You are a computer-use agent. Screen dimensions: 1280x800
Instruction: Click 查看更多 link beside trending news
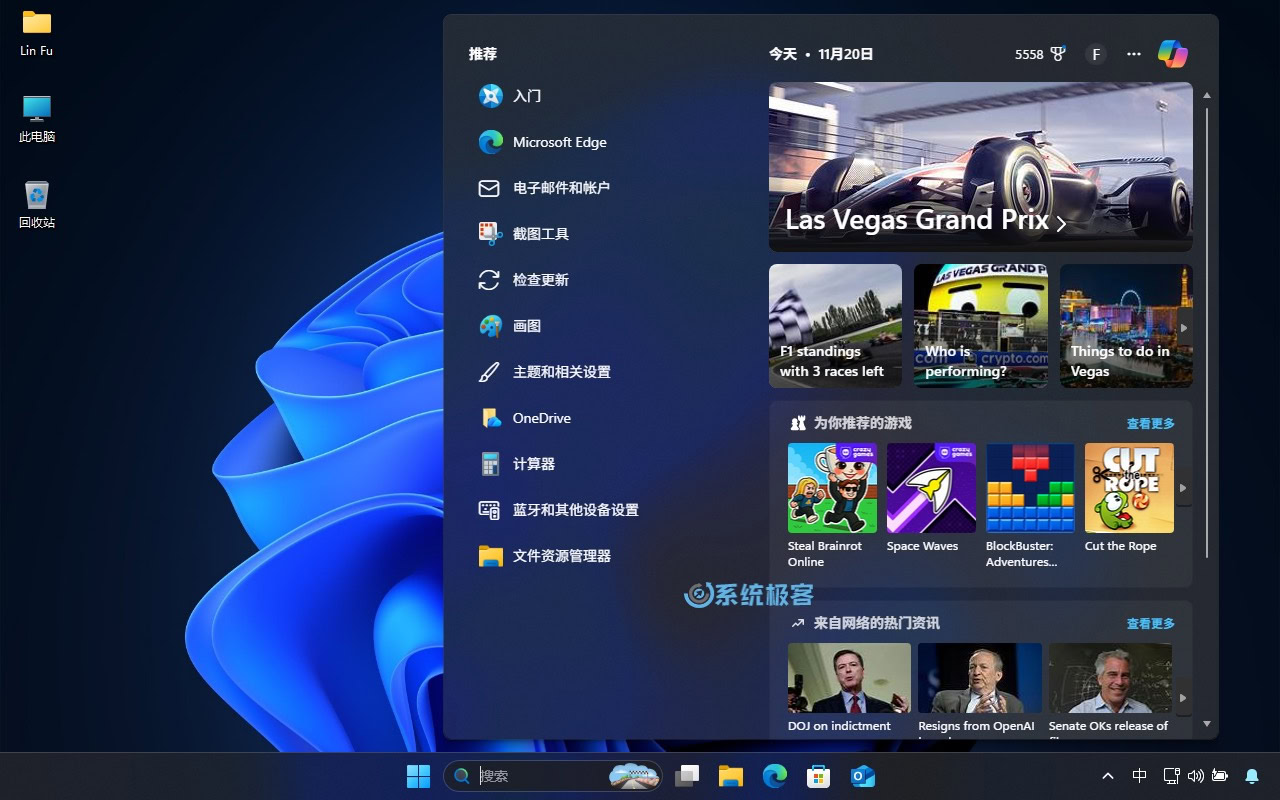pos(1150,623)
